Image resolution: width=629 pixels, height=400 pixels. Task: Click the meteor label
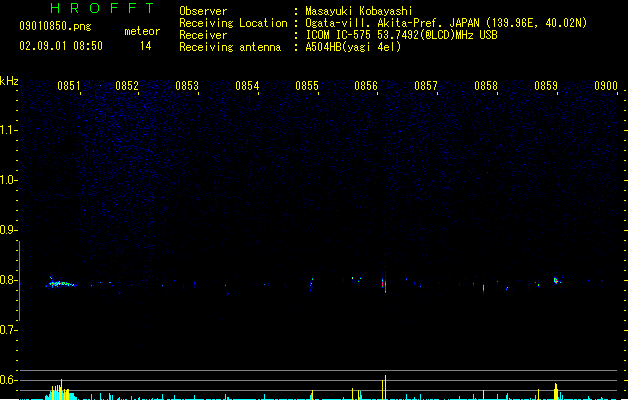[142, 31]
